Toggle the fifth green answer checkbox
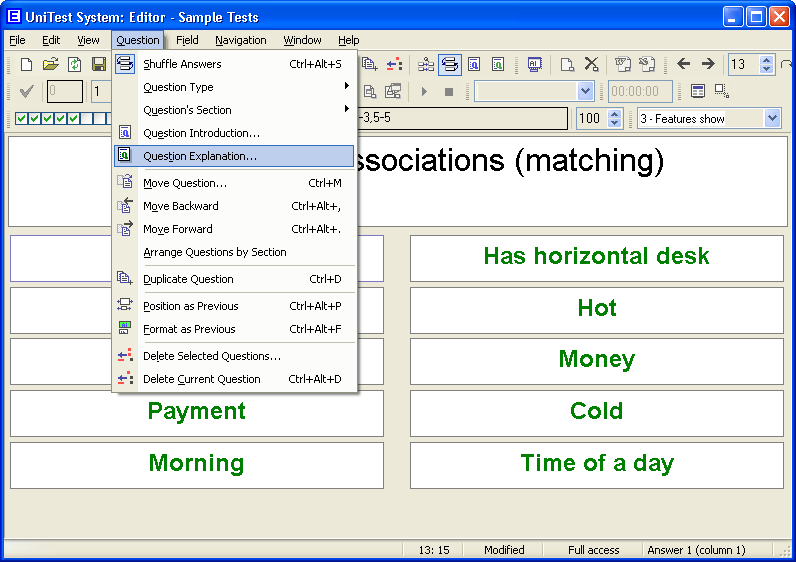This screenshot has width=796, height=562. coord(74,119)
